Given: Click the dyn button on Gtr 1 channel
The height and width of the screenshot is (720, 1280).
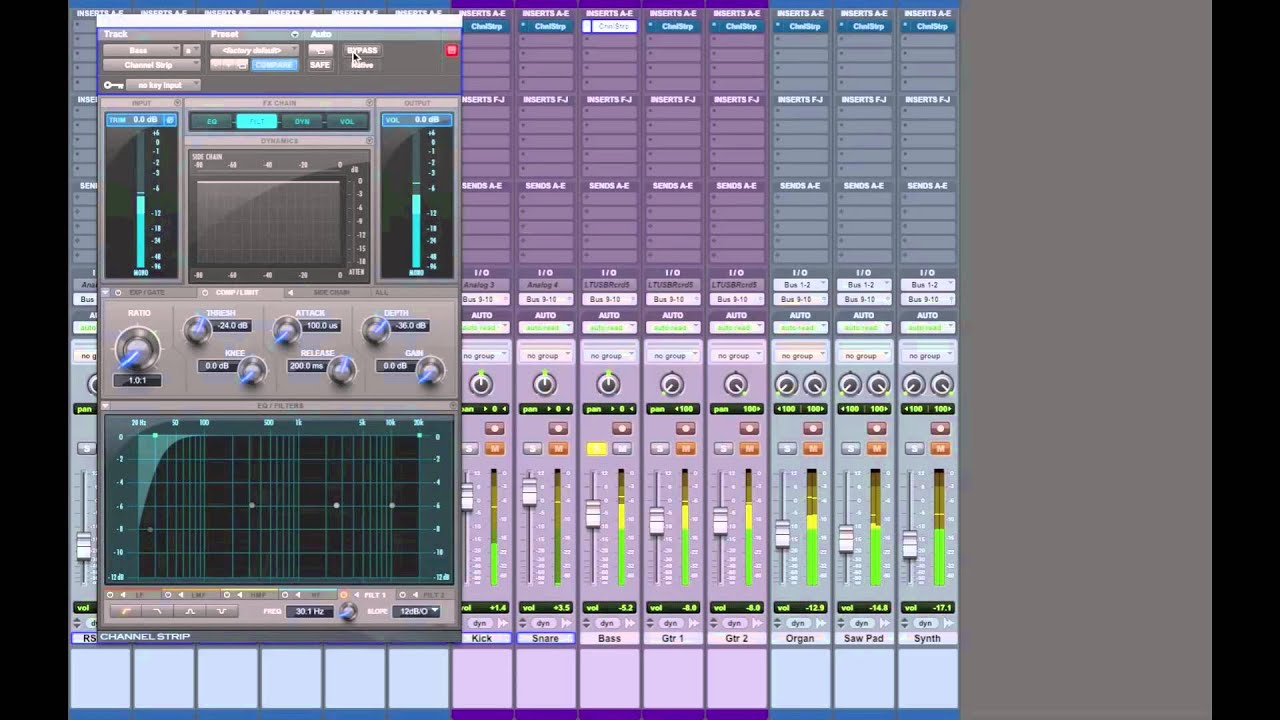Looking at the screenshot, I should [671, 623].
